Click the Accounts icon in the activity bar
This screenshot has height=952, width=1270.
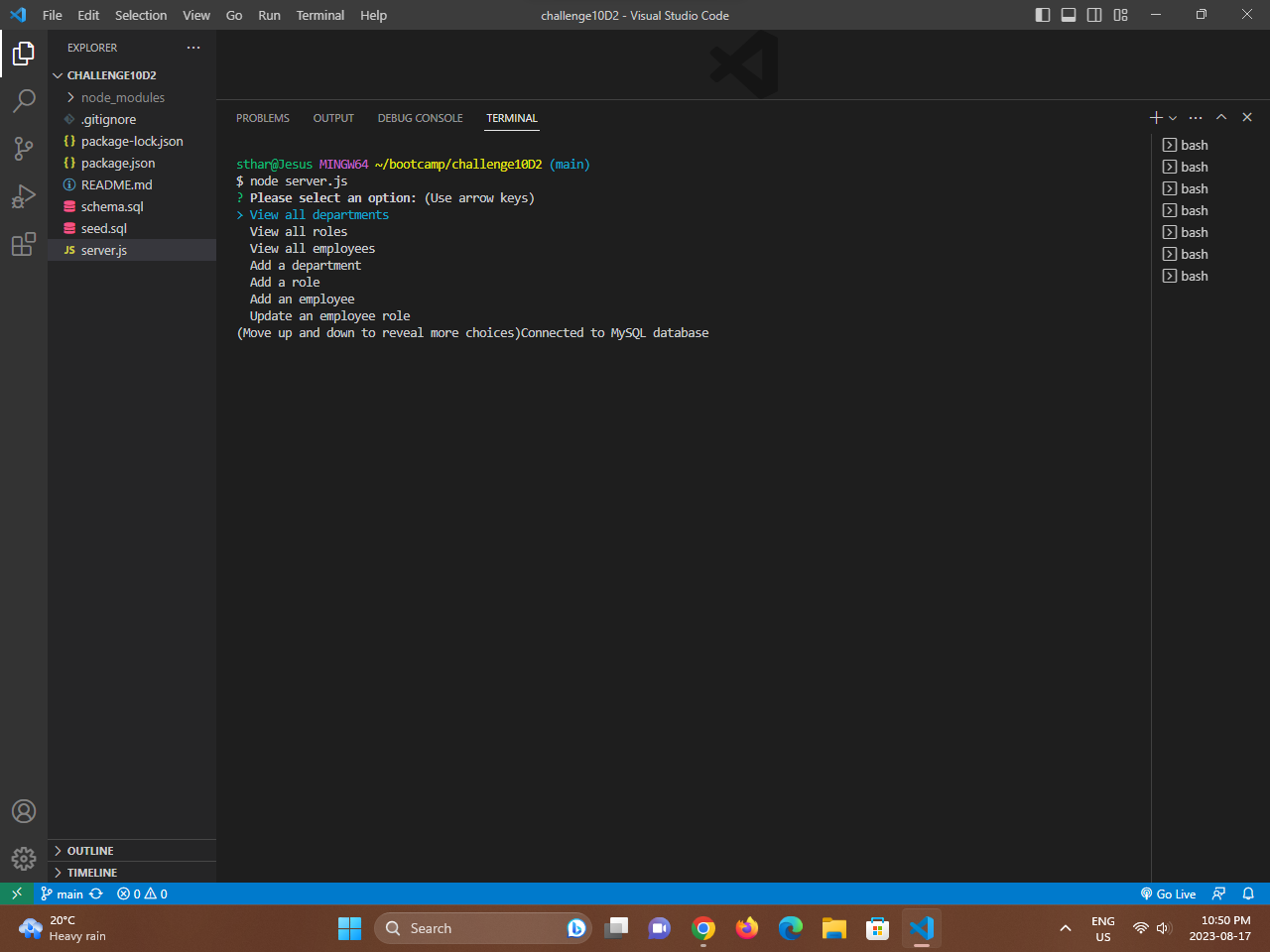tap(24, 811)
